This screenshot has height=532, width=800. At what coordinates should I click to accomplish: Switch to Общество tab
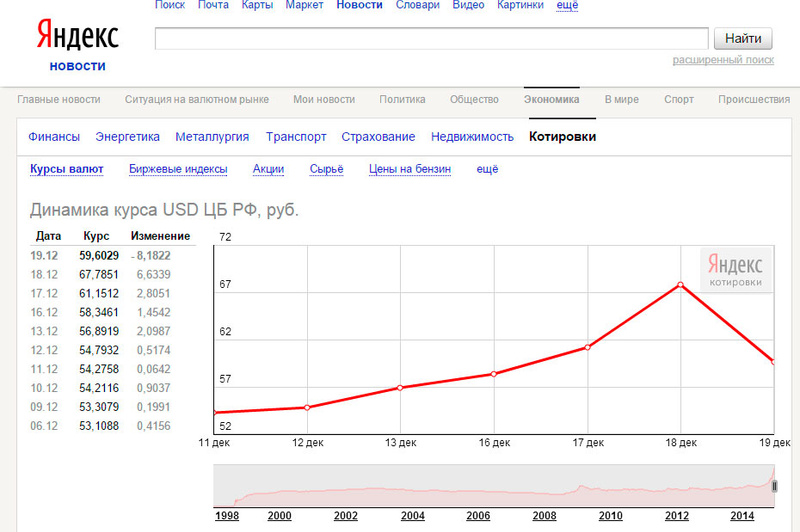click(474, 99)
